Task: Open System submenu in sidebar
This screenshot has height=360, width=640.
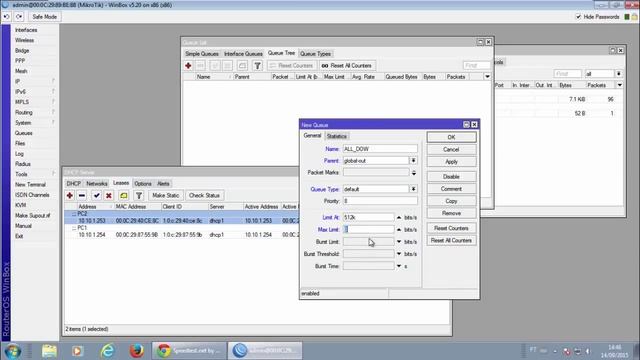Action: click(23, 123)
